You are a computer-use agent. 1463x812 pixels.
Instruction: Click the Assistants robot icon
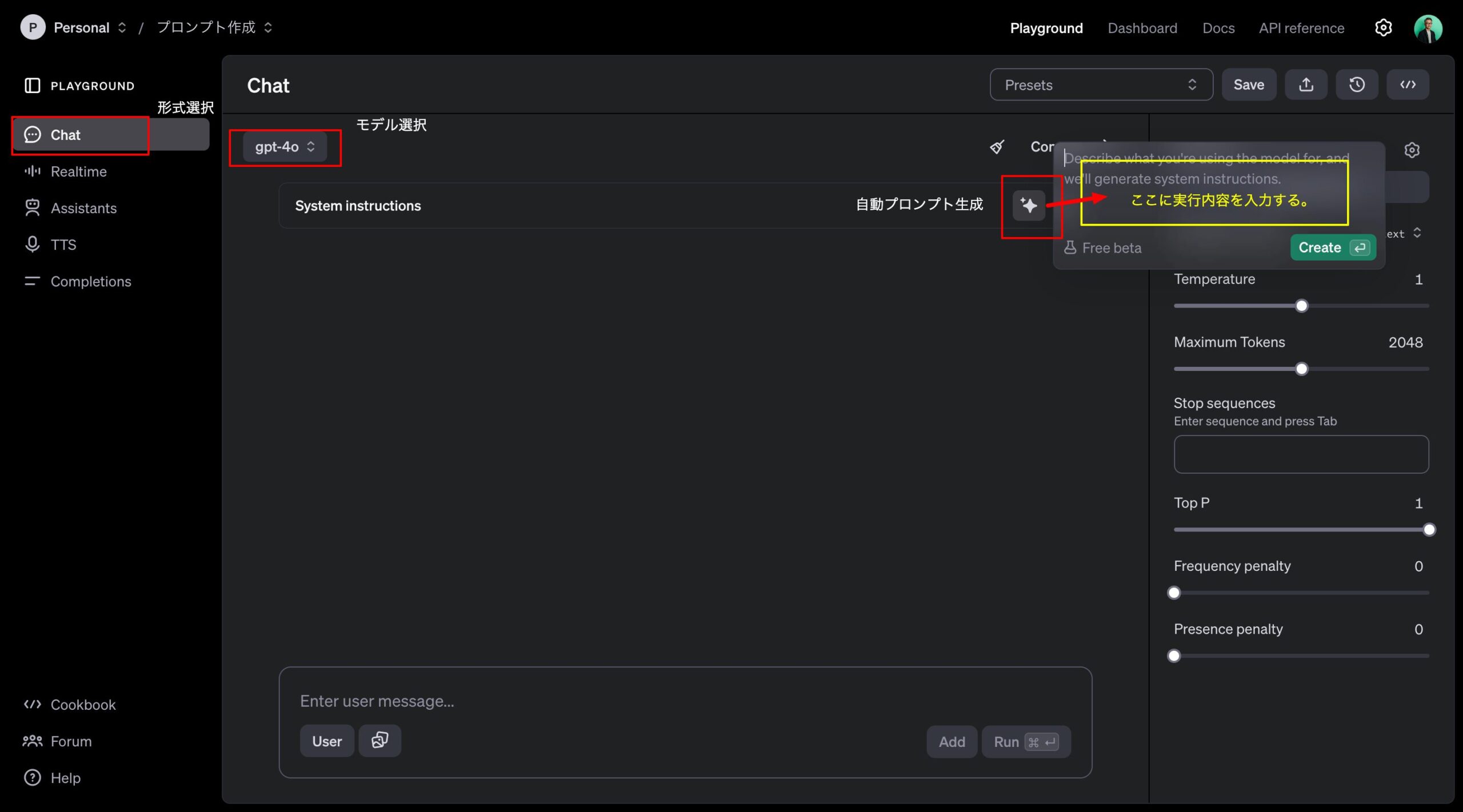(x=33, y=207)
